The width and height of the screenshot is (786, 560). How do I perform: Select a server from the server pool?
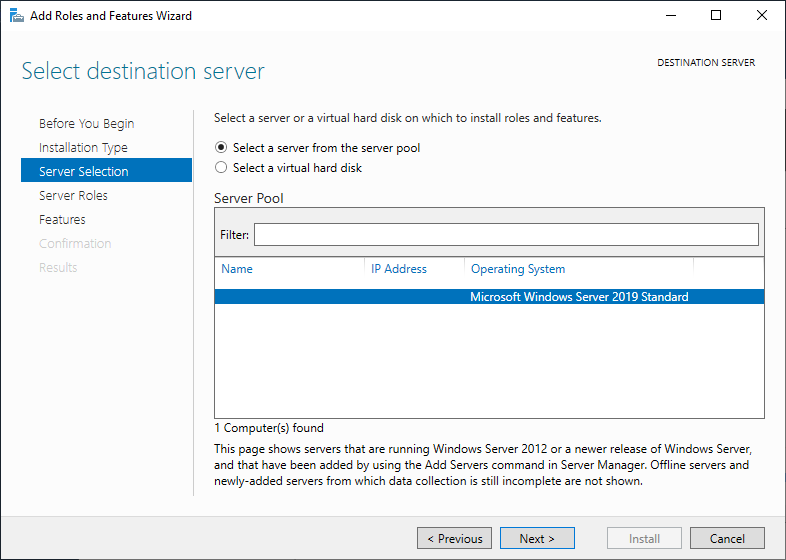tap(222, 148)
